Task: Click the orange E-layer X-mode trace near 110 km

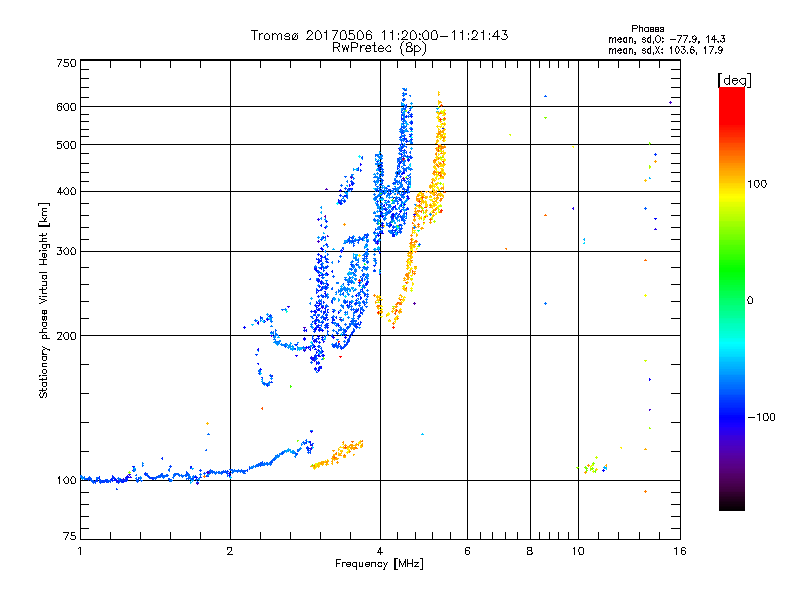Action: 337,454
